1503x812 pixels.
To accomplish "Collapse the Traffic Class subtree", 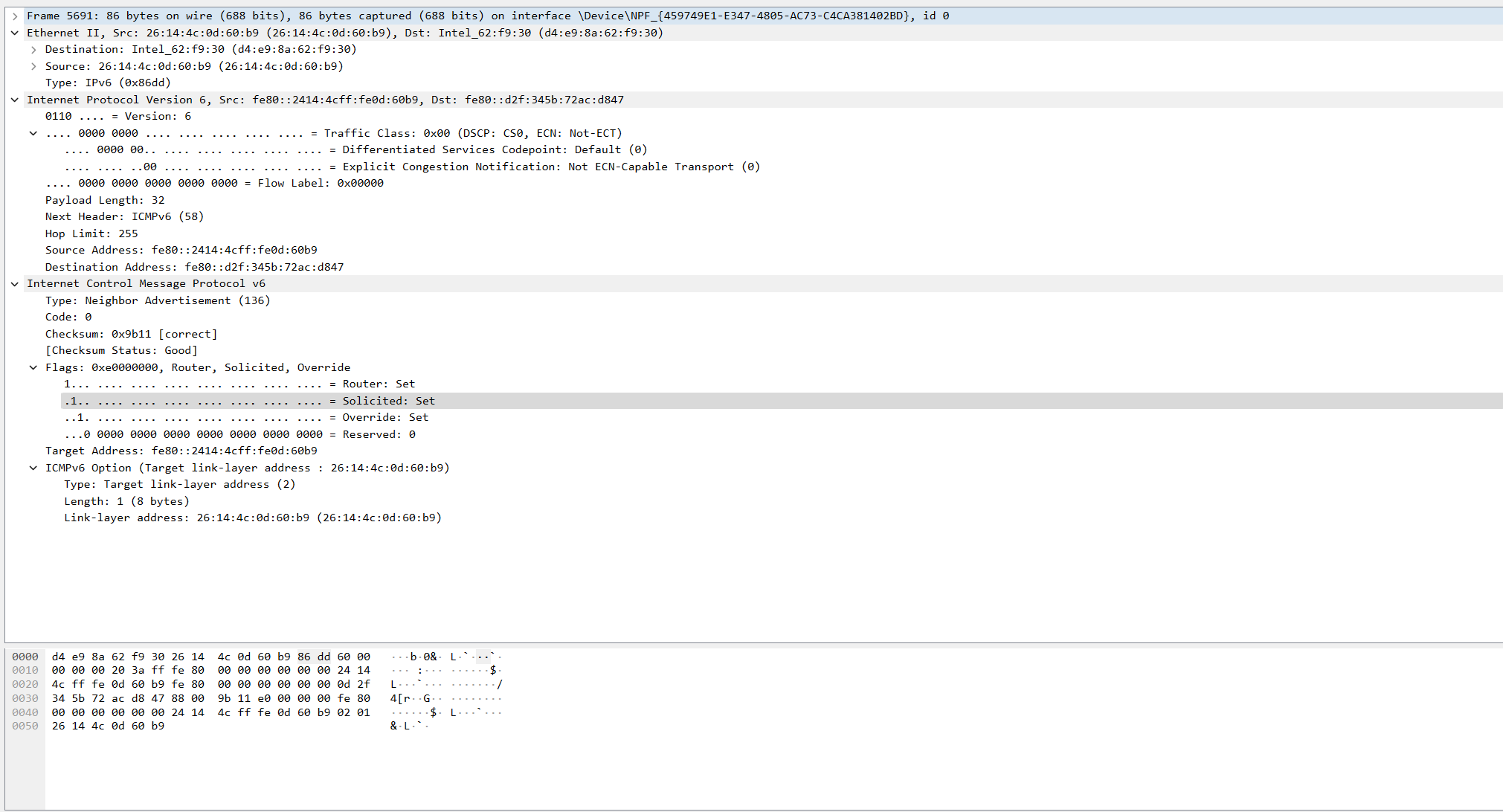I will tap(33, 133).
